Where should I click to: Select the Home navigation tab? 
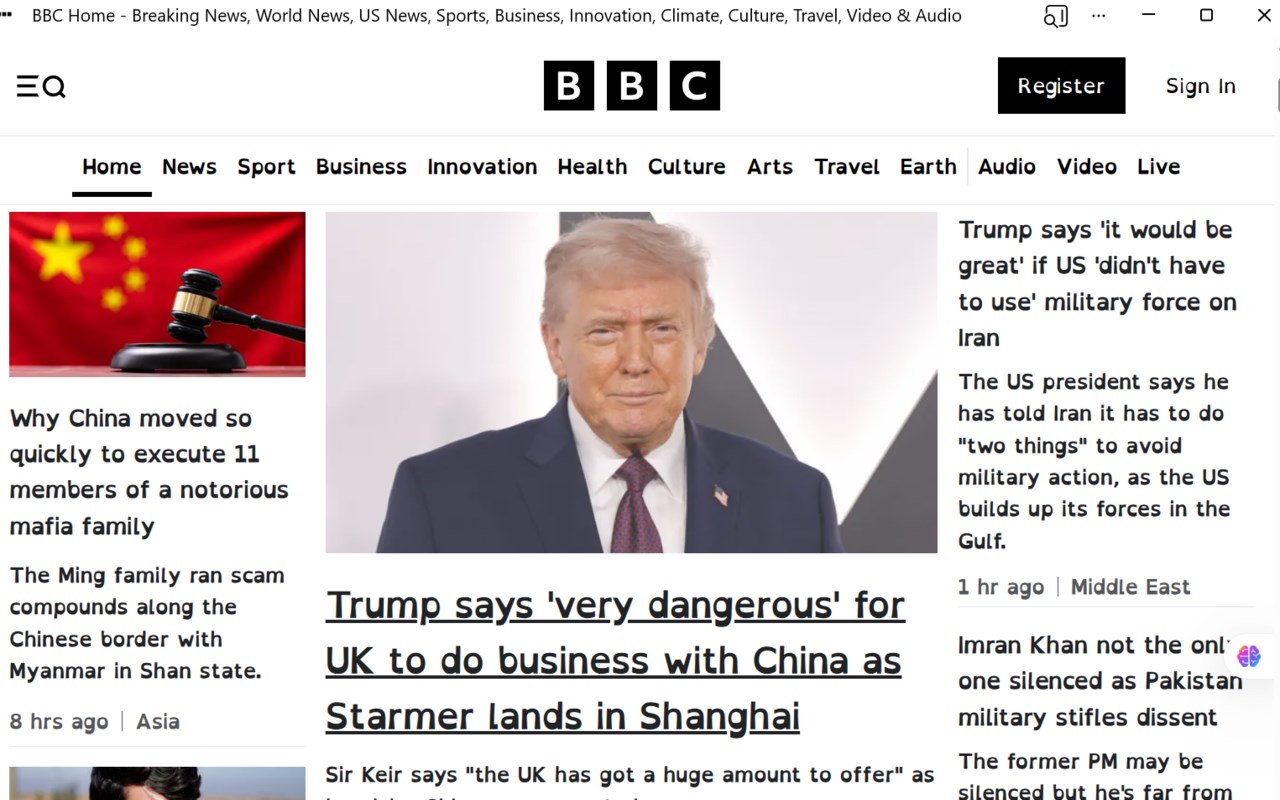coord(112,167)
